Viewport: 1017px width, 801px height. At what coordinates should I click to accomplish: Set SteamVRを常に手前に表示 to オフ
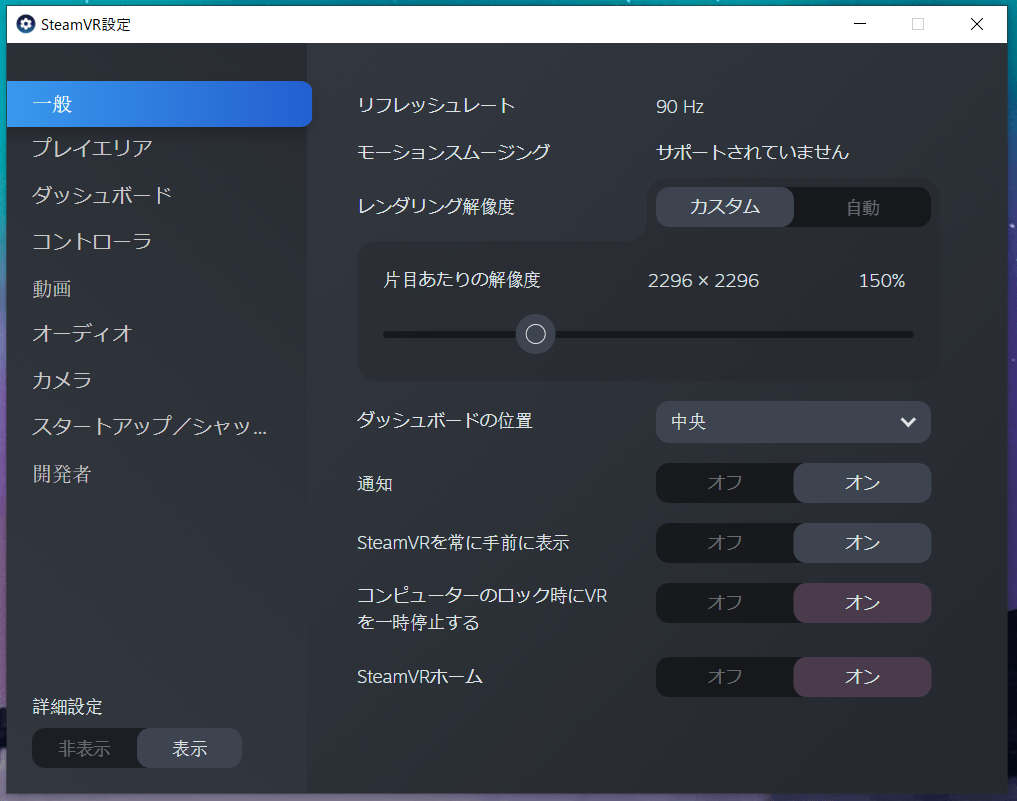point(724,543)
